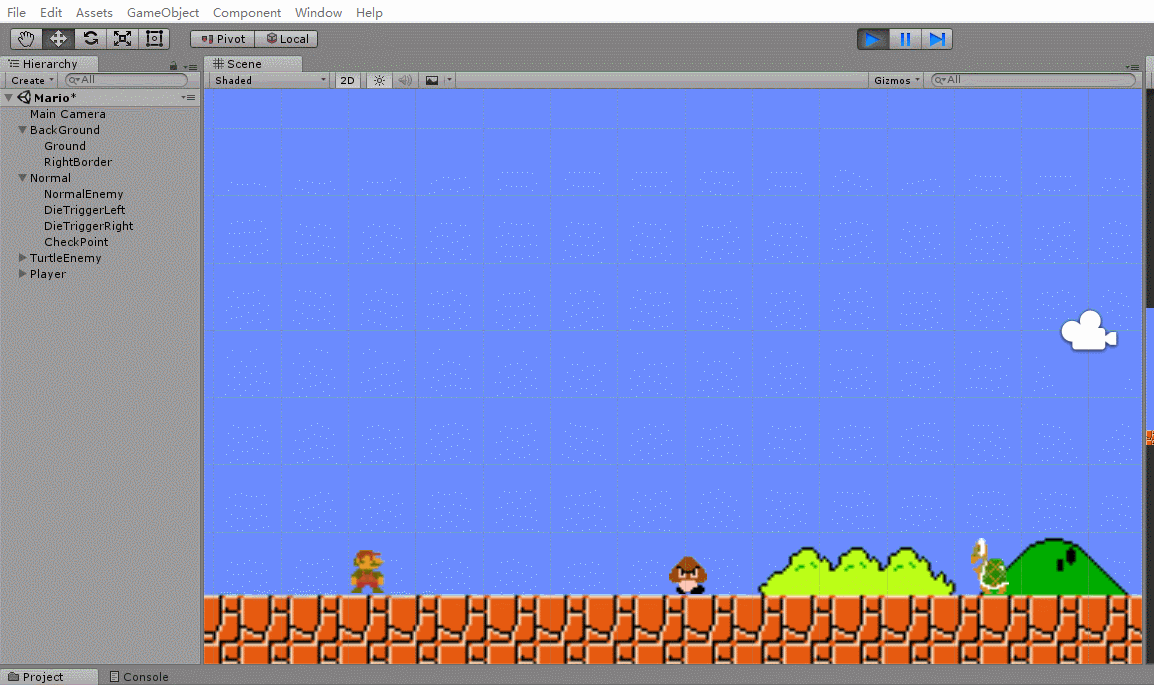Open the Component menu

[x=247, y=13]
